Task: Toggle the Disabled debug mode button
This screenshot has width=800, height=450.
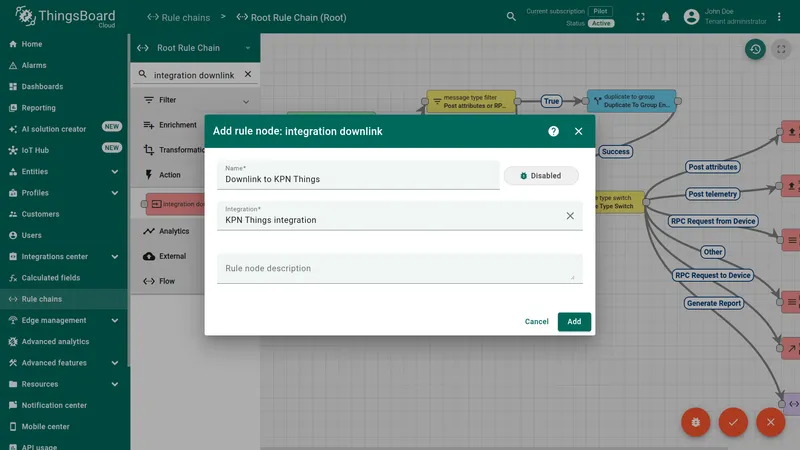Action: point(541,176)
